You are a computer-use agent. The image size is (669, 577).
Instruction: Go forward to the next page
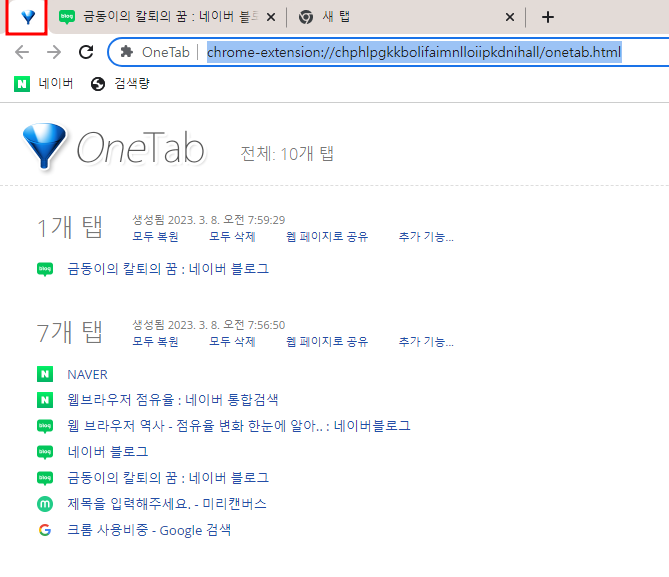(54, 52)
